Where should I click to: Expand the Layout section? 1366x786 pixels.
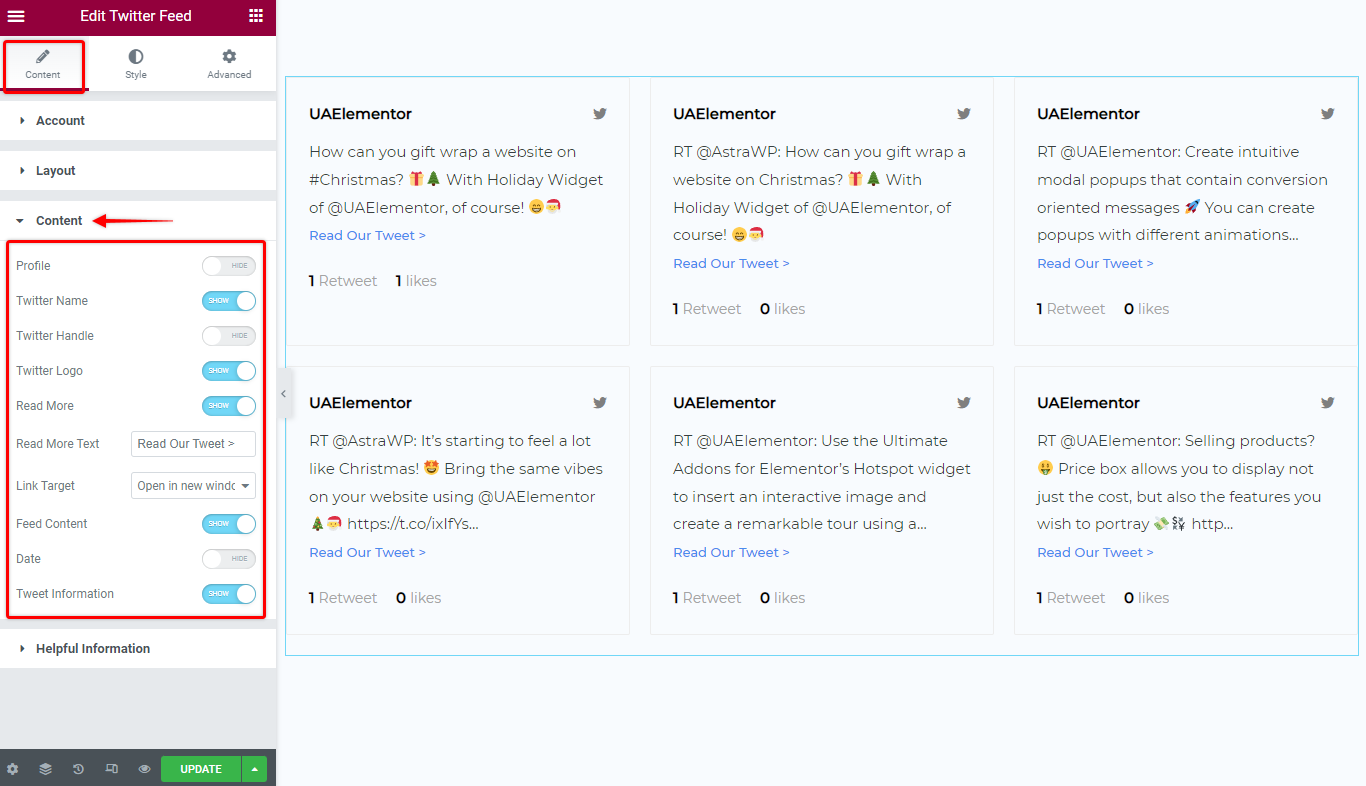tap(138, 171)
